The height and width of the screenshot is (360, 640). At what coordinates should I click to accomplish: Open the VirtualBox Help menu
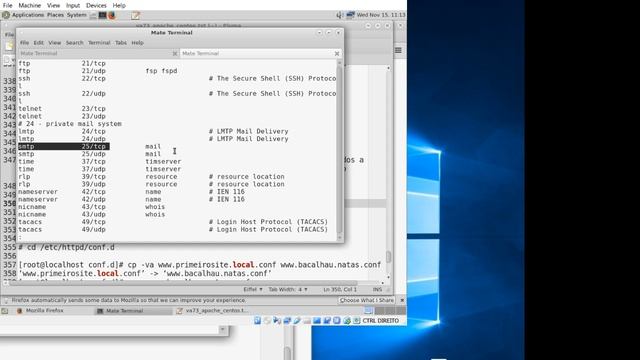(119, 5)
